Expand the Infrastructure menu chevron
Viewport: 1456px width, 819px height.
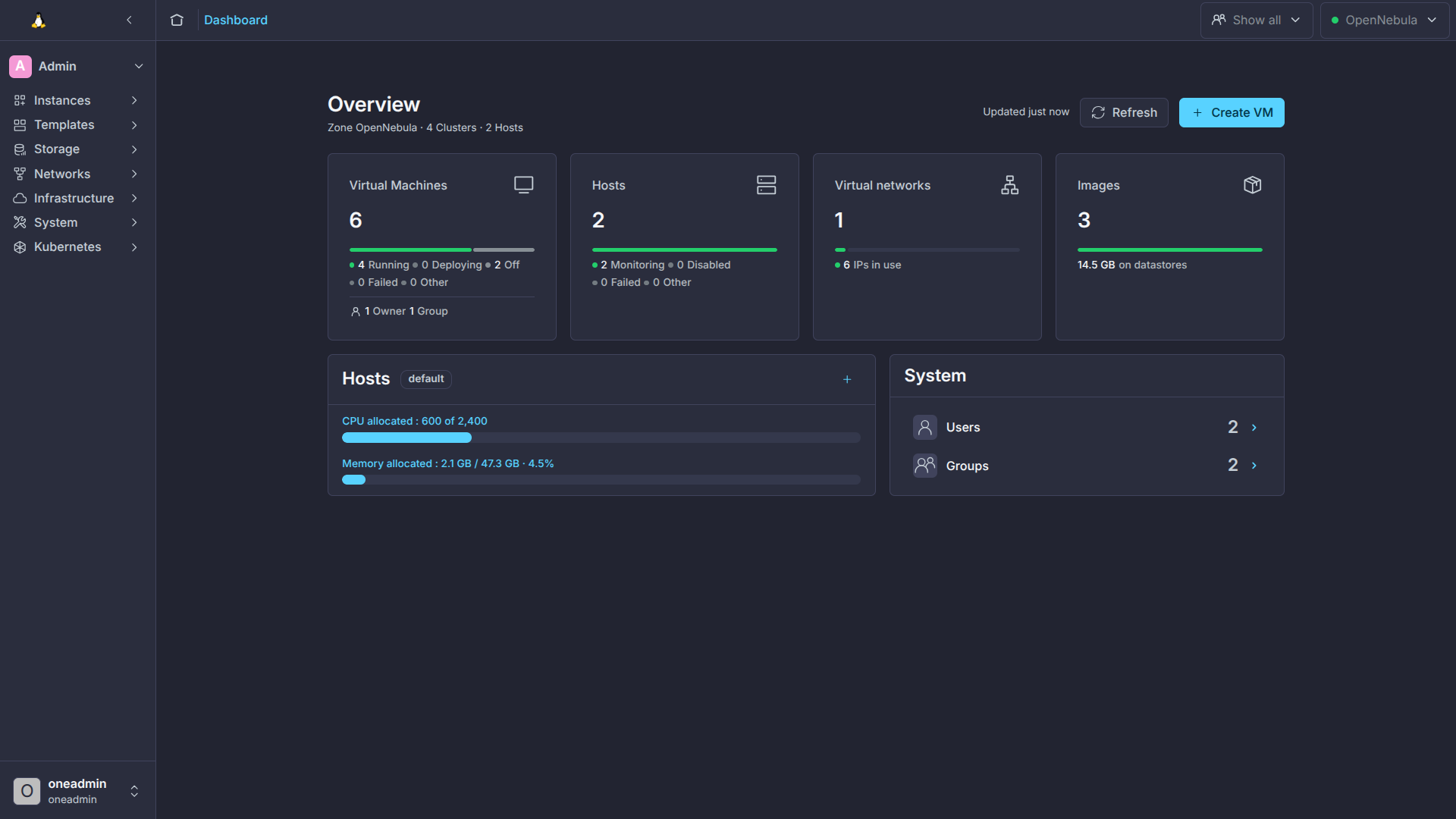tap(134, 199)
